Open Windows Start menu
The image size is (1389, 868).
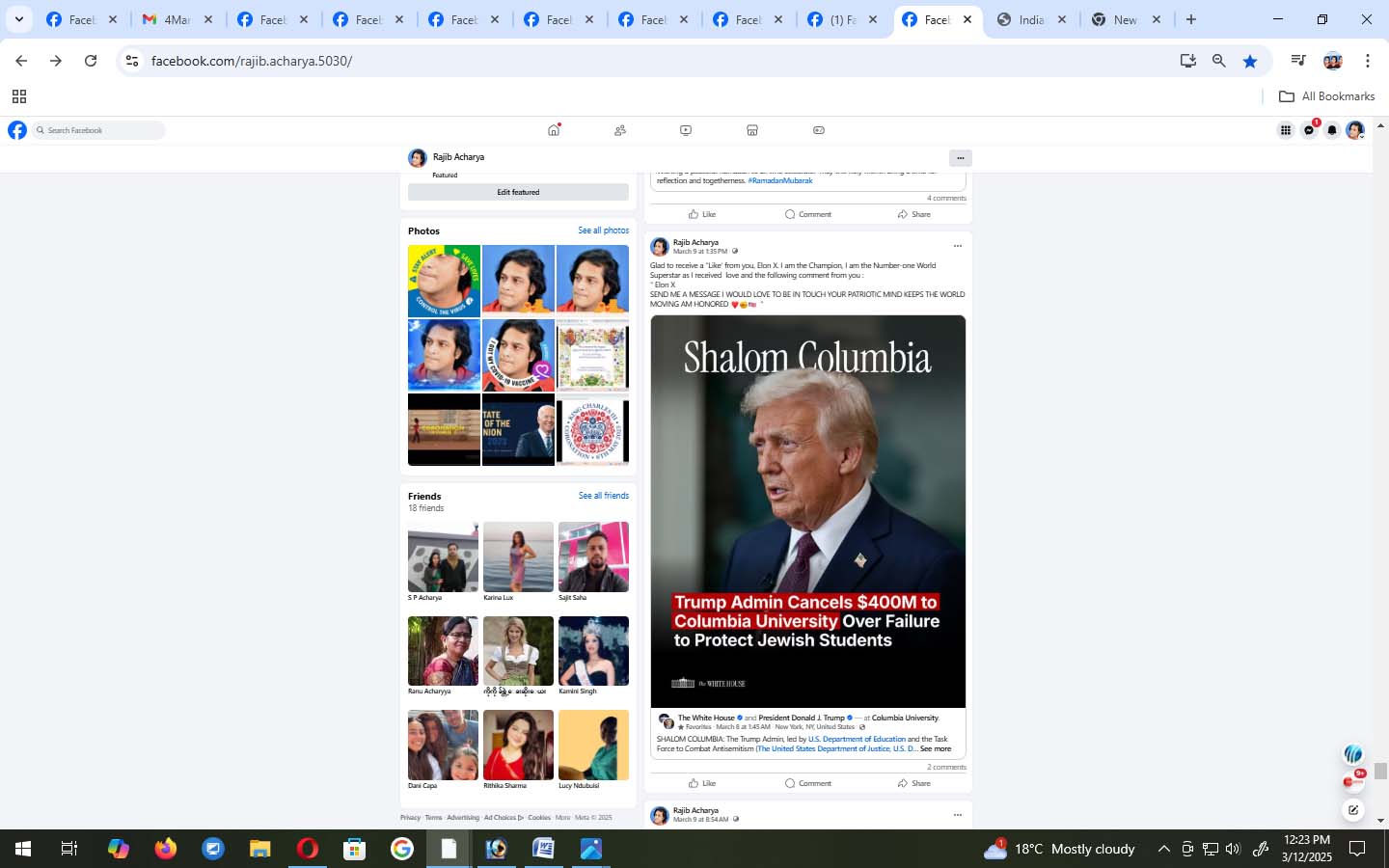click(23, 849)
